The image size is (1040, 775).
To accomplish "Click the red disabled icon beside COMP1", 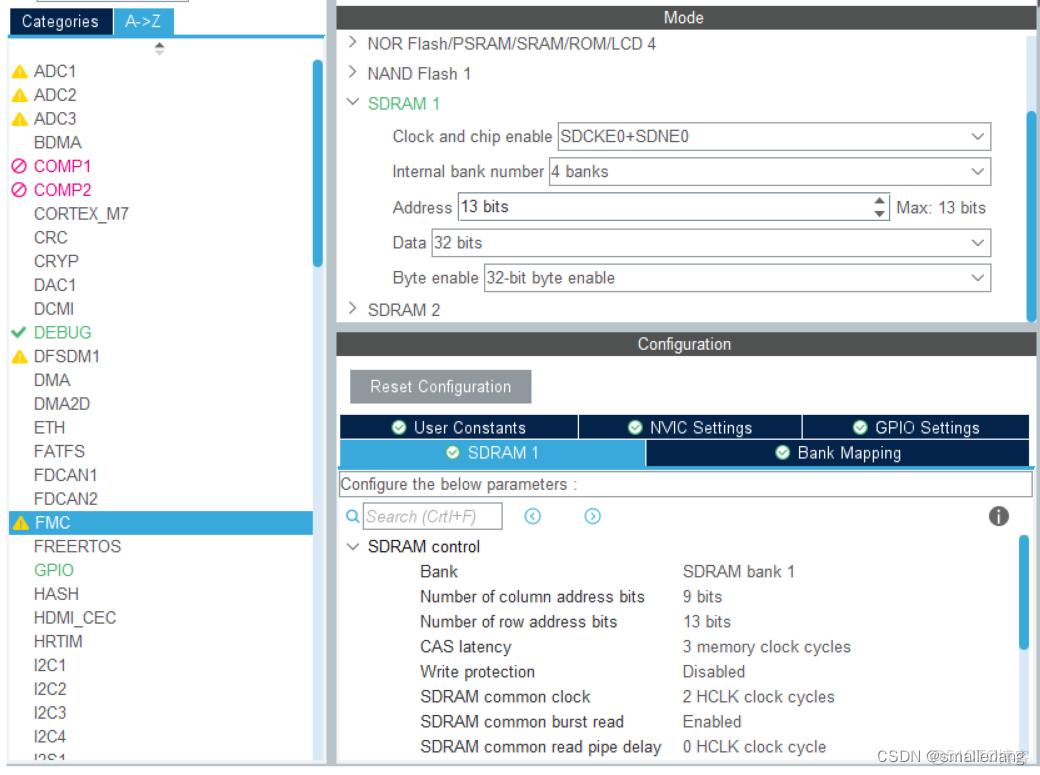I will (x=19, y=166).
